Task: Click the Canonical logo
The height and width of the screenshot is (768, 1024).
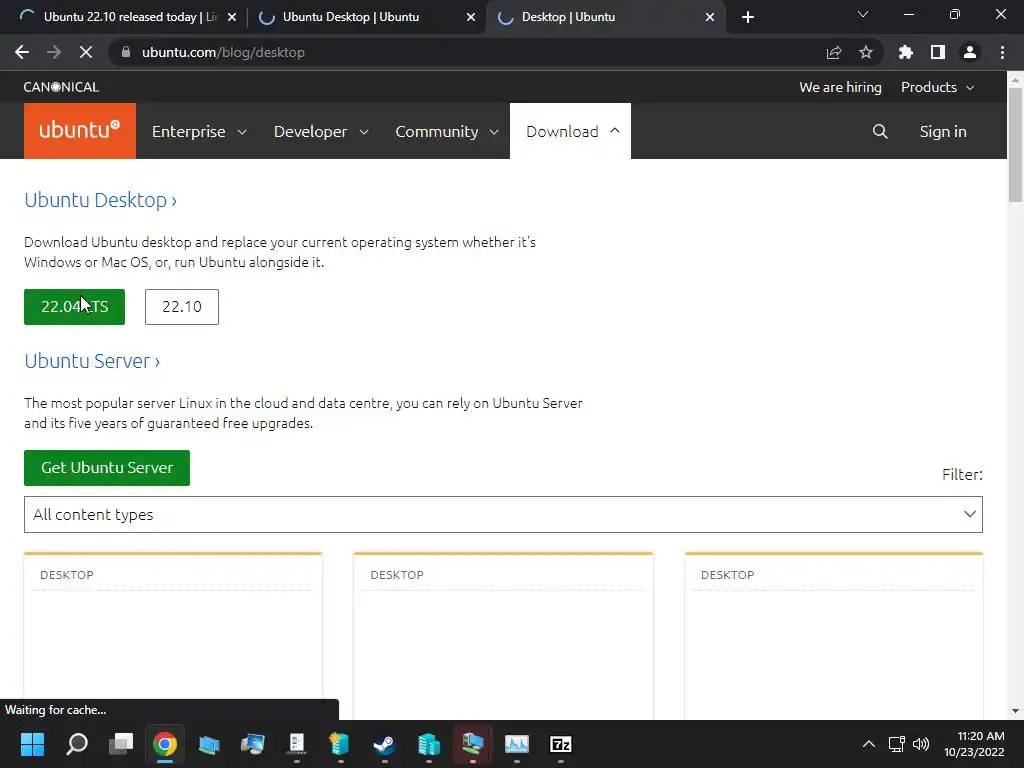Action: [x=61, y=87]
